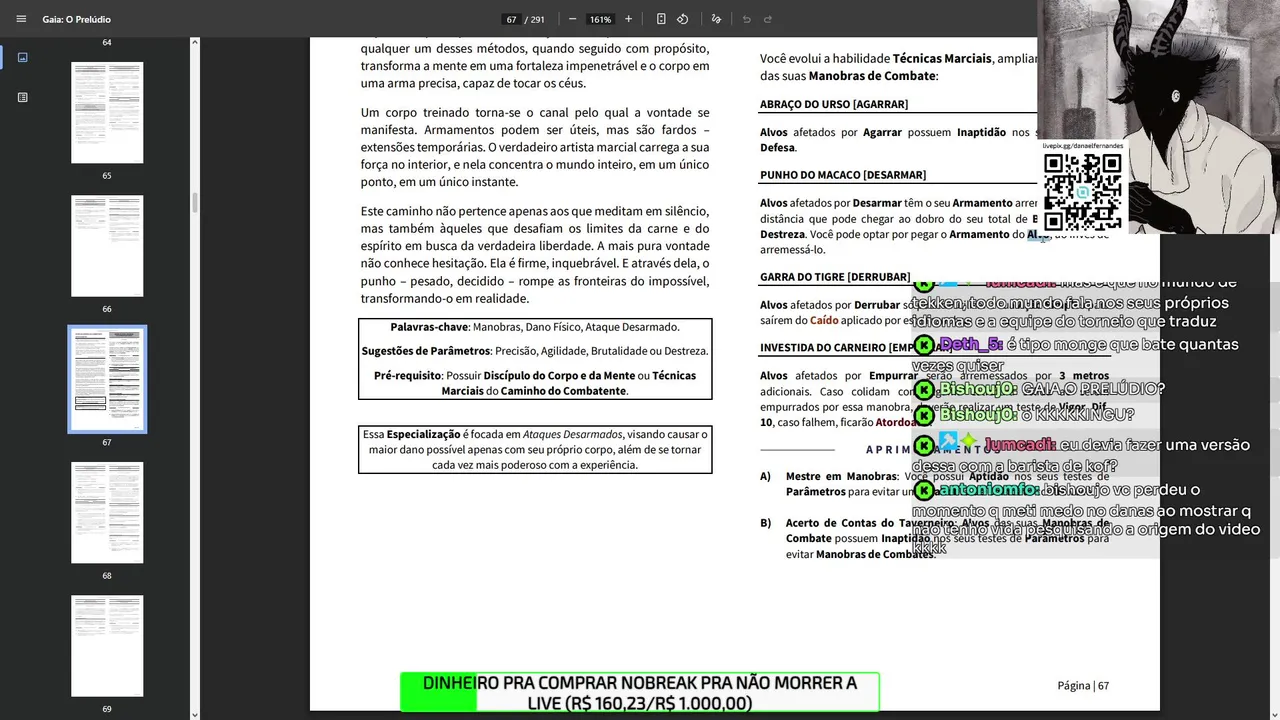Open page 68 thumbnail
This screenshot has height=720, width=1280.
pyautogui.click(x=107, y=512)
